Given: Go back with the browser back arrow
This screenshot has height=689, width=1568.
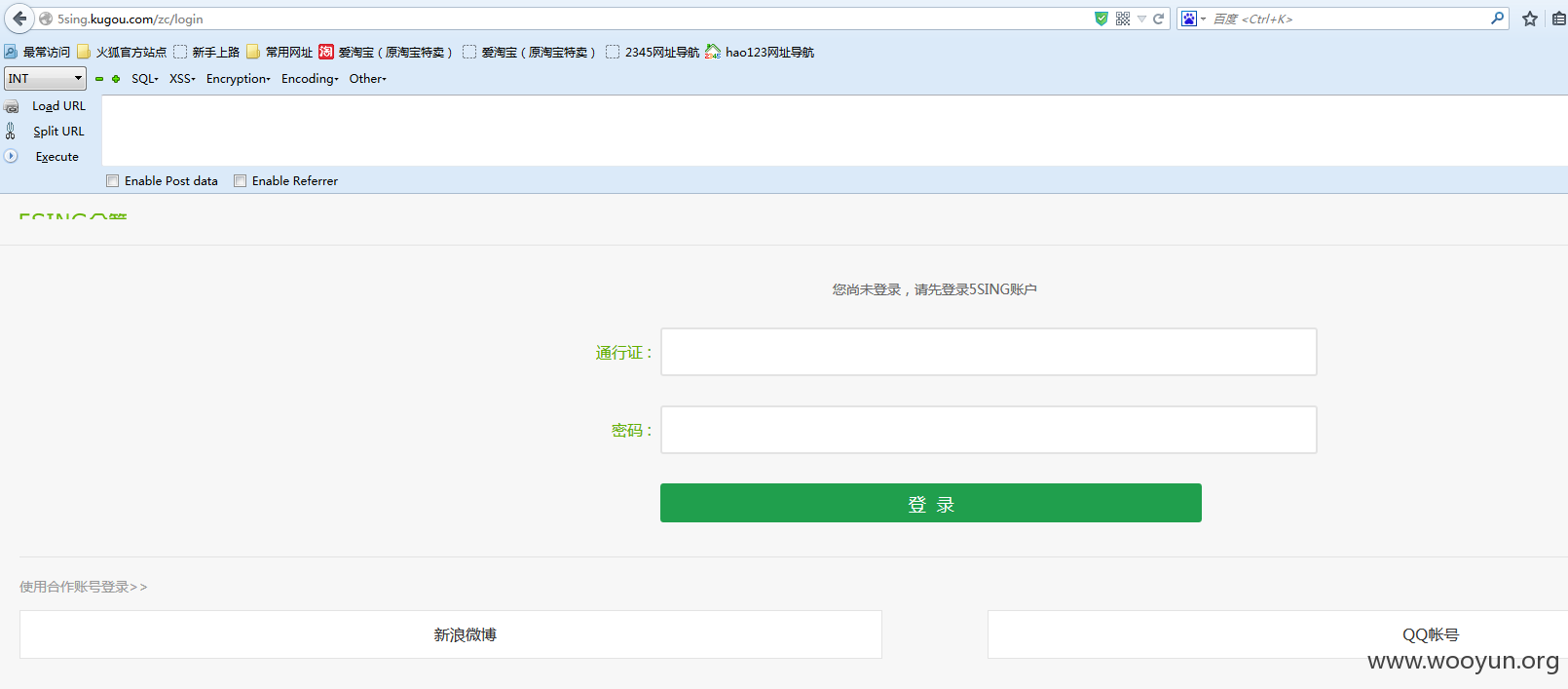Looking at the screenshot, I should (x=19, y=19).
